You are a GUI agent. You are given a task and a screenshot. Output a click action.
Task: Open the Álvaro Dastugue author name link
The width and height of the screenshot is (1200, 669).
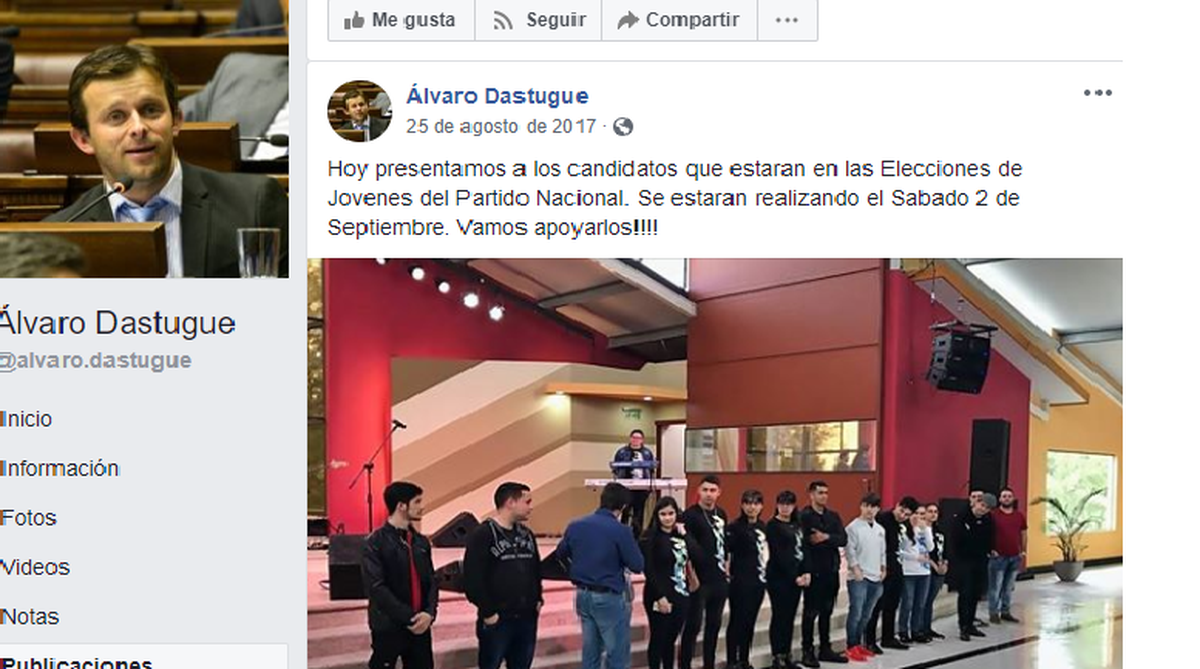(497, 96)
